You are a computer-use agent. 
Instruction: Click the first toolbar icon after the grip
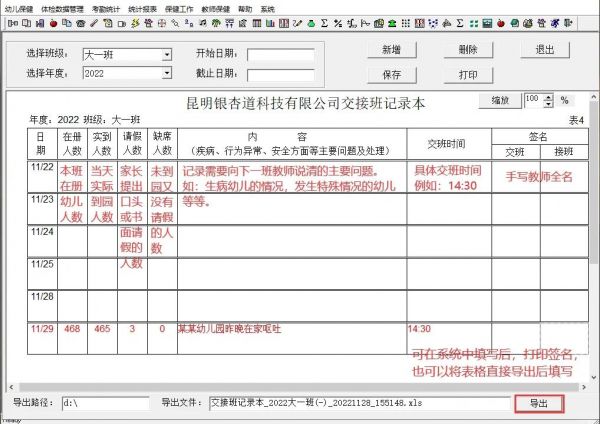click(x=13, y=23)
